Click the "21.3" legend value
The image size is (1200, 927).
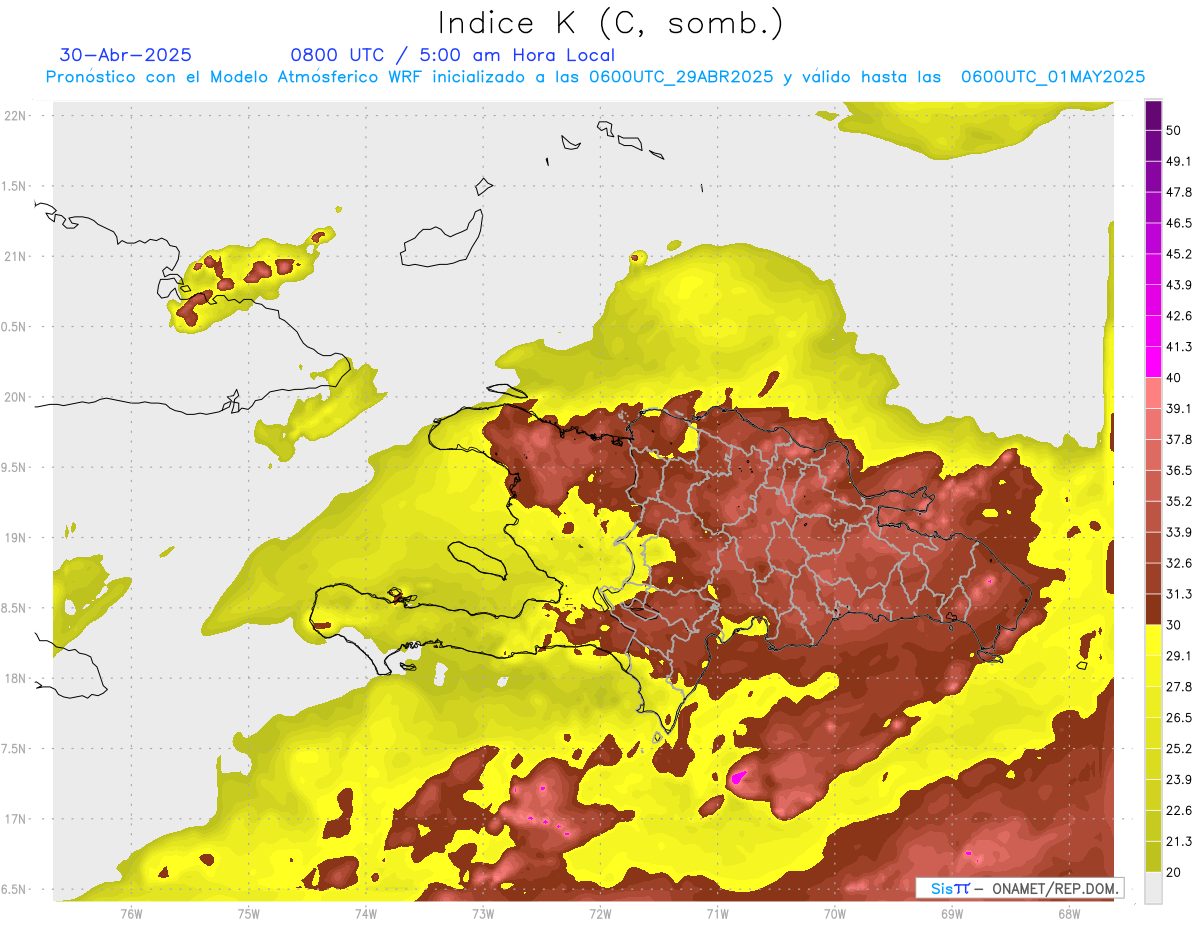[1178, 841]
